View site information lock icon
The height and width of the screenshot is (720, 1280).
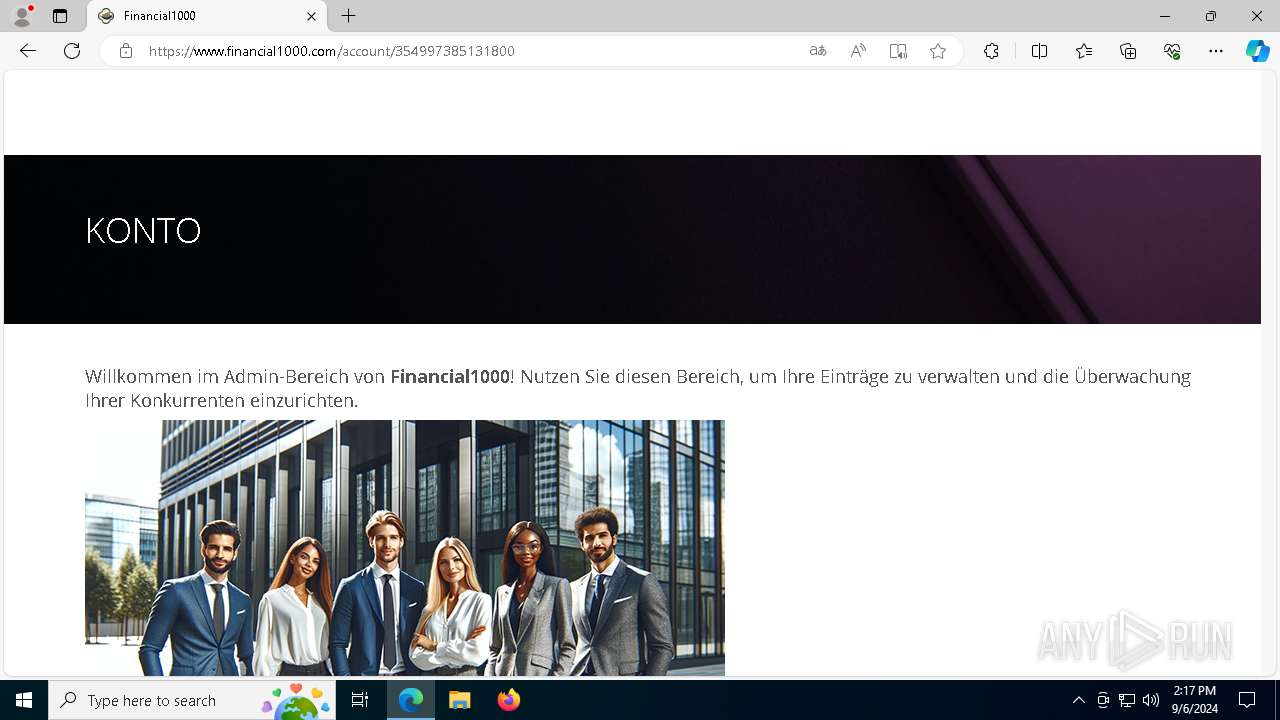tap(126, 51)
